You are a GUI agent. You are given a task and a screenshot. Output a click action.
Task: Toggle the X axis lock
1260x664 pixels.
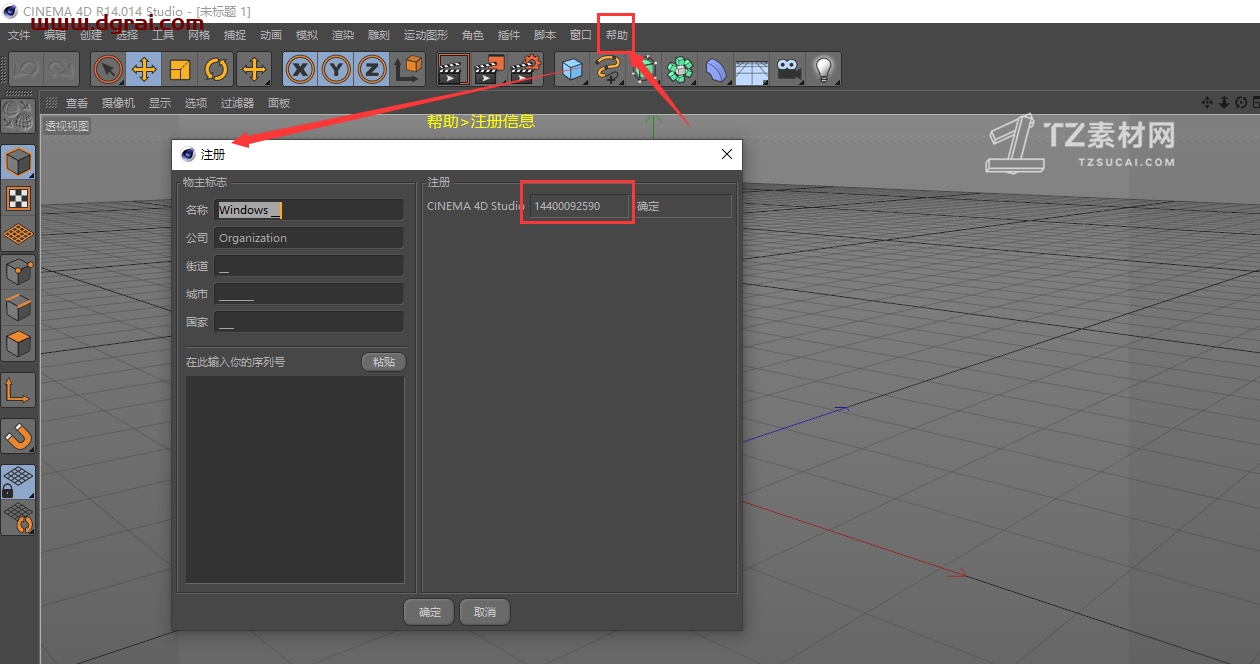[x=300, y=70]
